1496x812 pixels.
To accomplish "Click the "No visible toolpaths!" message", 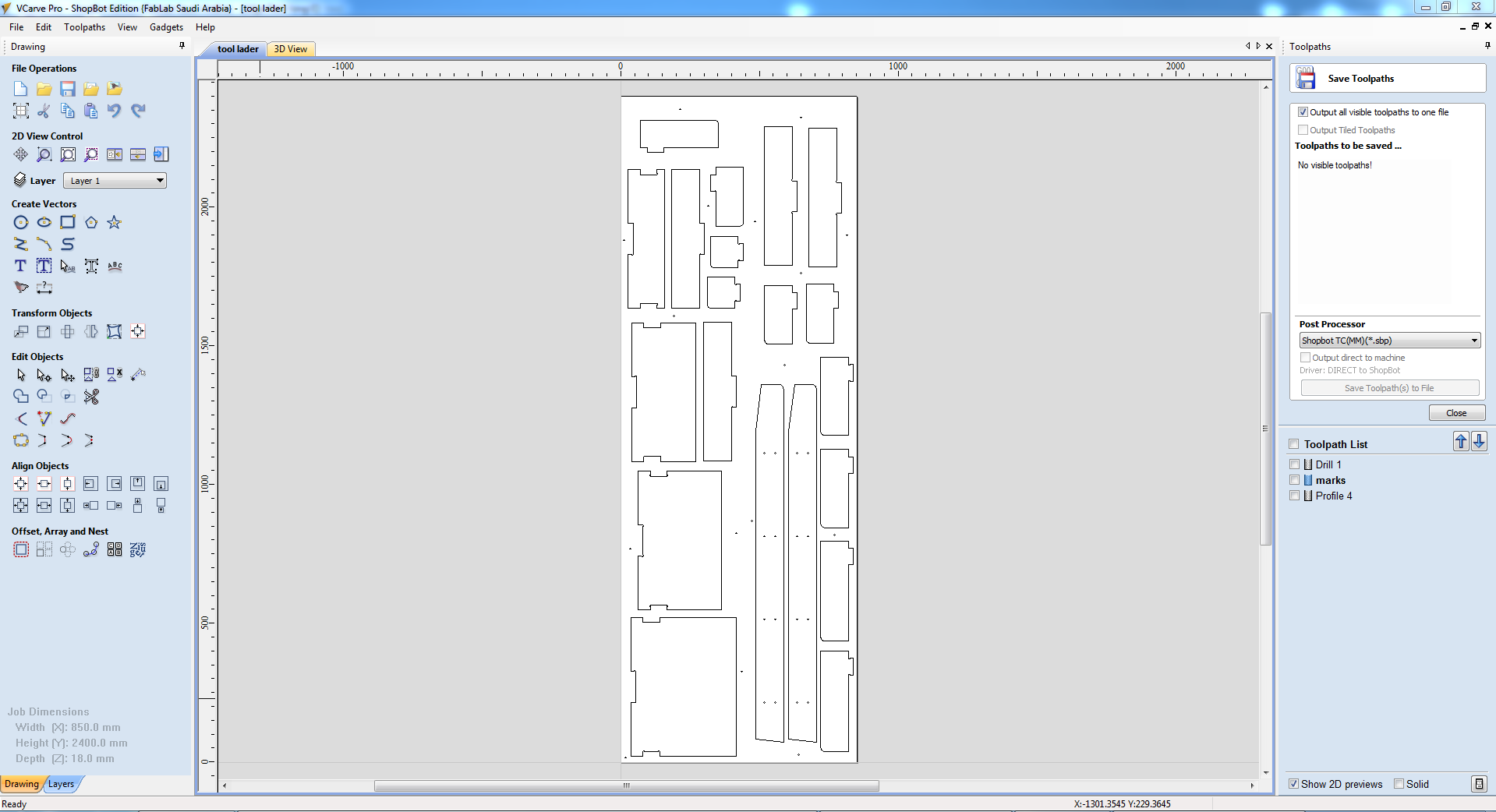I will pyautogui.click(x=1335, y=165).
